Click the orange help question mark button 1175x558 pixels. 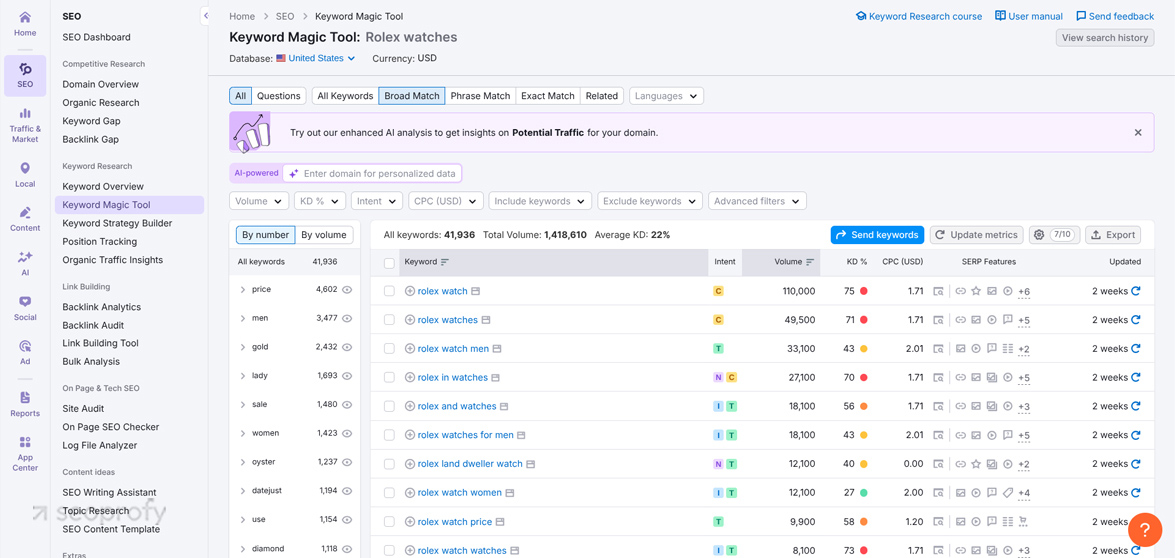1144,529
